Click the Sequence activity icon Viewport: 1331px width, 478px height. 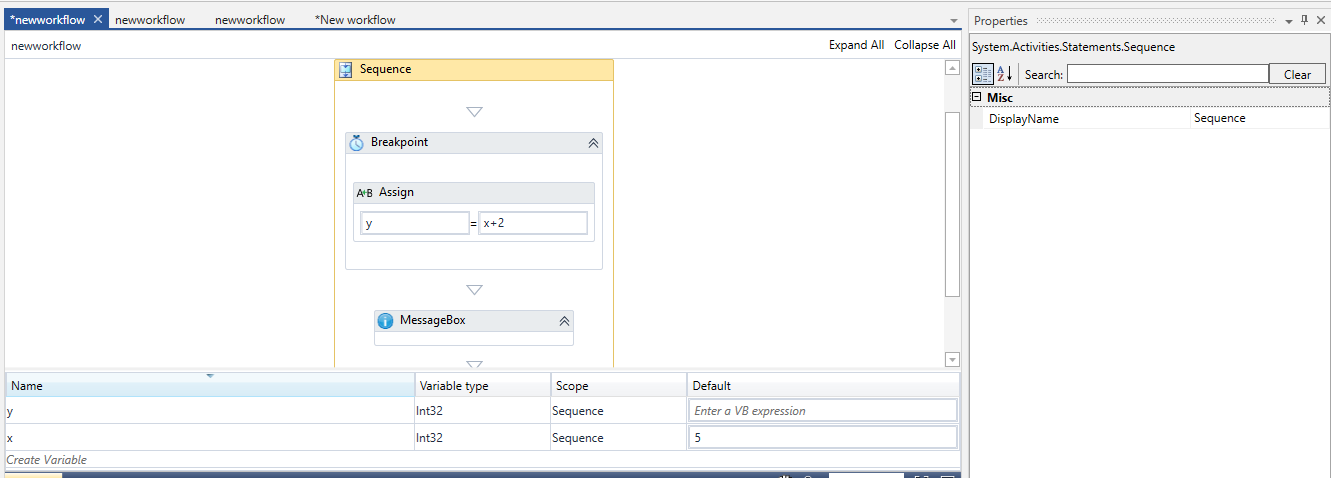click(346, 70)
